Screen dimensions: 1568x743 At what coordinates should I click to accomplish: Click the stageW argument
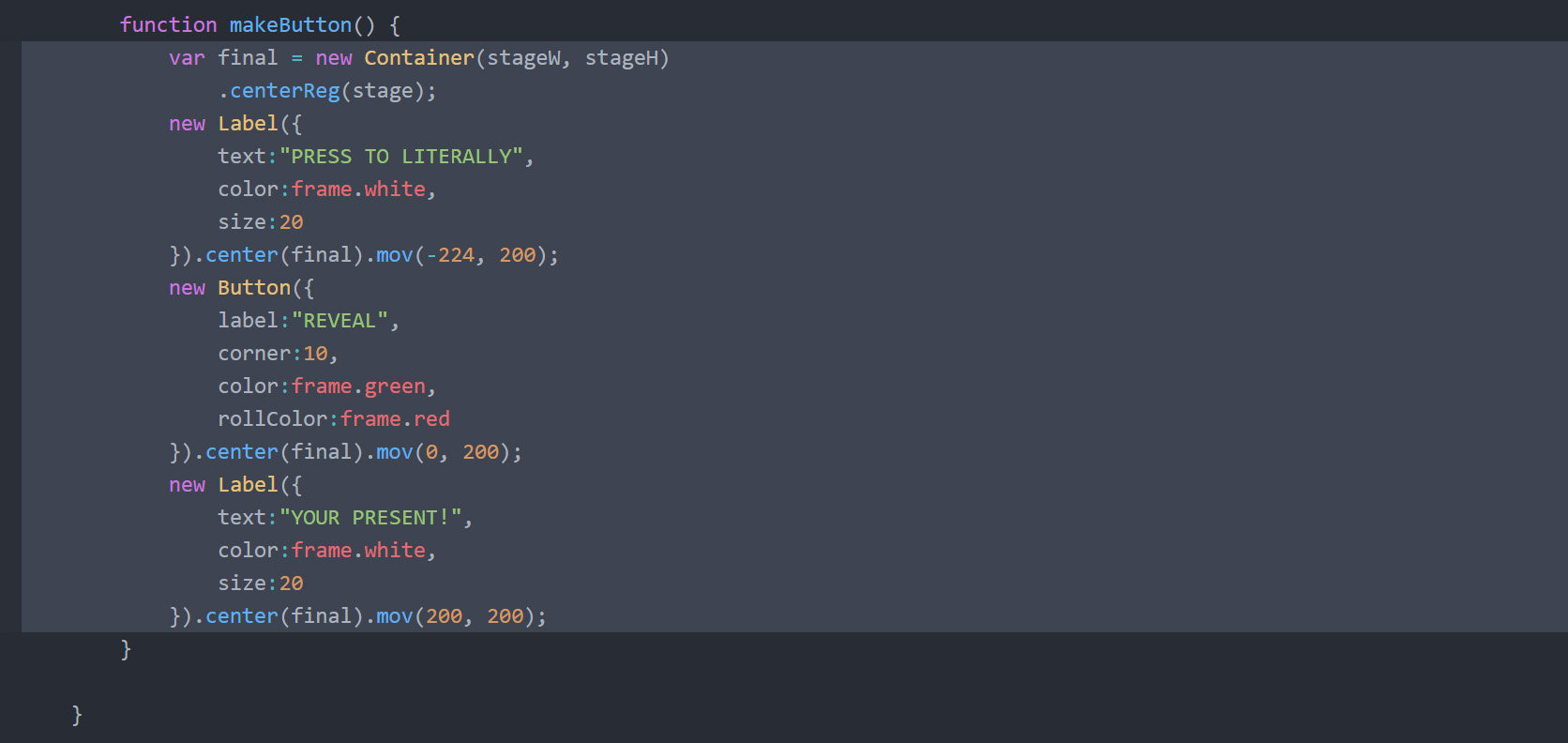523,58
